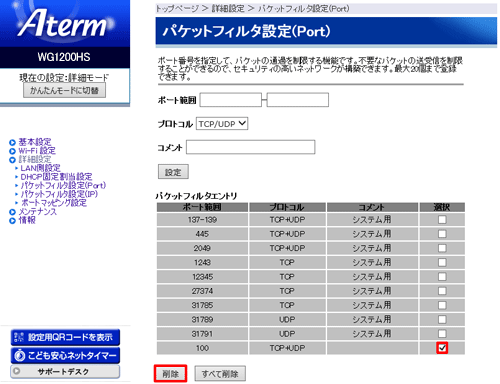Uncheck the box for port 100
500x384 pixels.
coord(442,348)
